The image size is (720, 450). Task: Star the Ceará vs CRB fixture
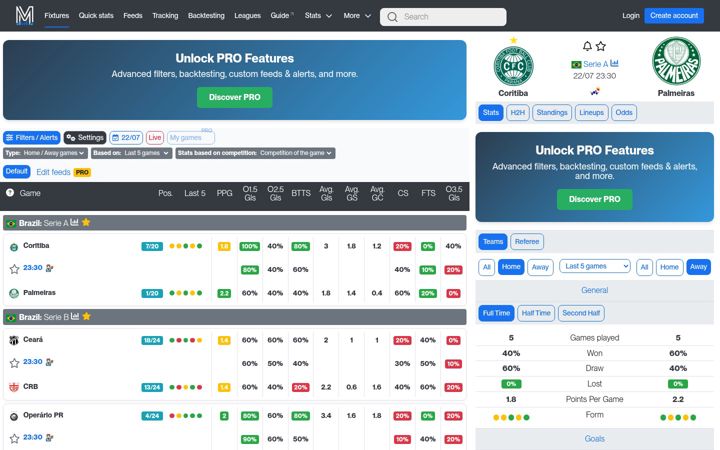click(x=14, y=363)
